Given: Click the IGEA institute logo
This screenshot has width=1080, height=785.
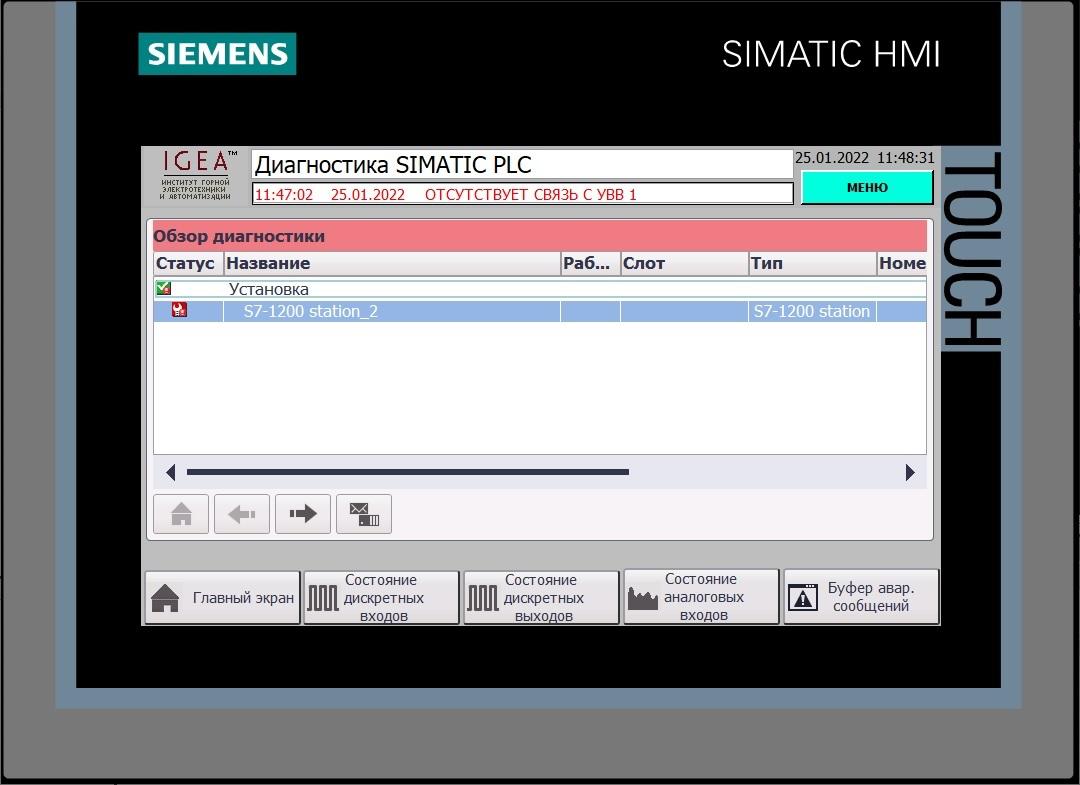Looking at the screenshot, I should click(196, 176).
